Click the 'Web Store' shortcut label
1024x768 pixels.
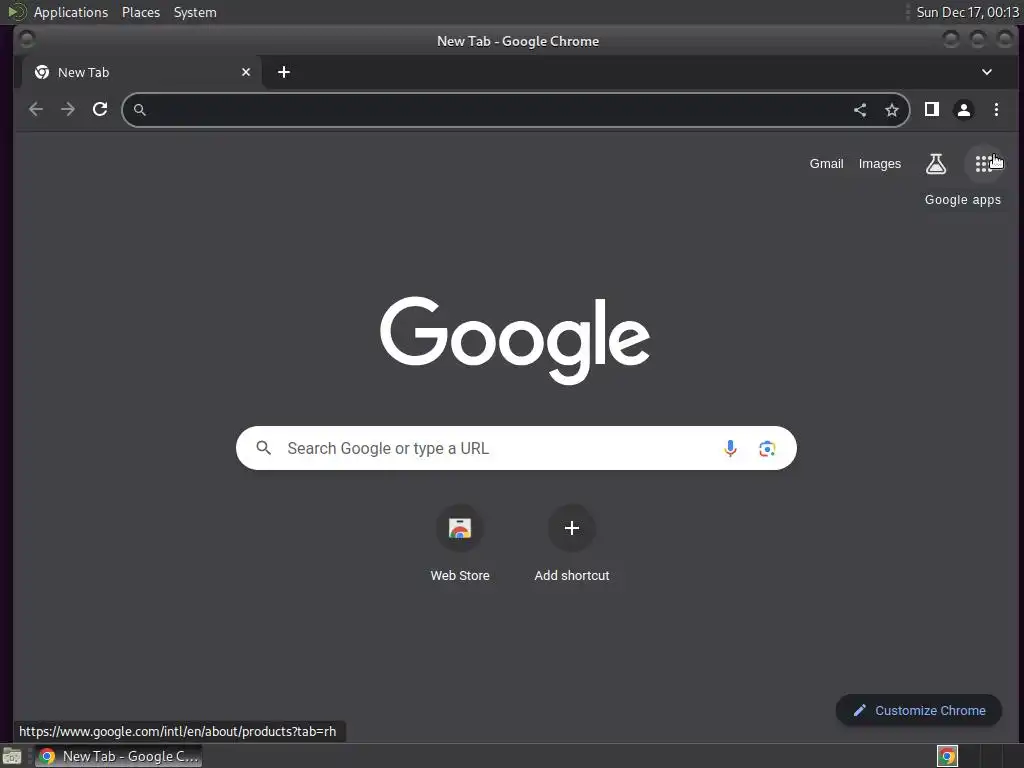tap(460, 575)
